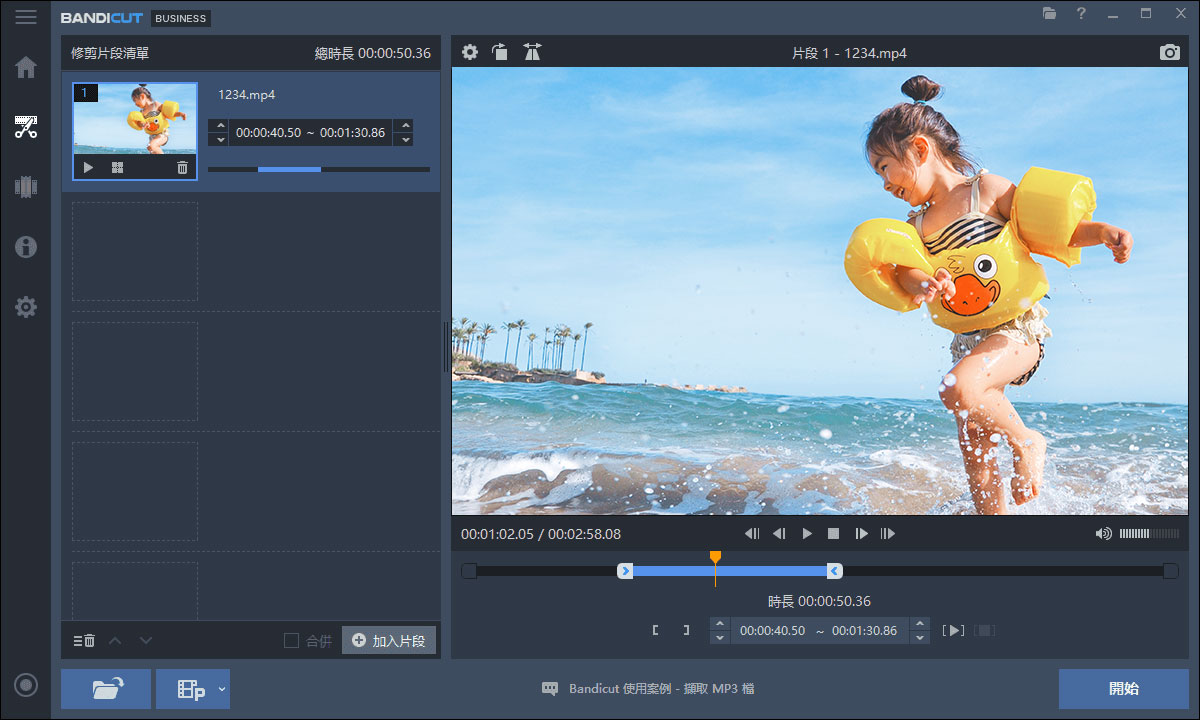The height and width of the screenshot is (720, 1200).
Task: Click the 開始 start button
Action: tap(1123, 688)
